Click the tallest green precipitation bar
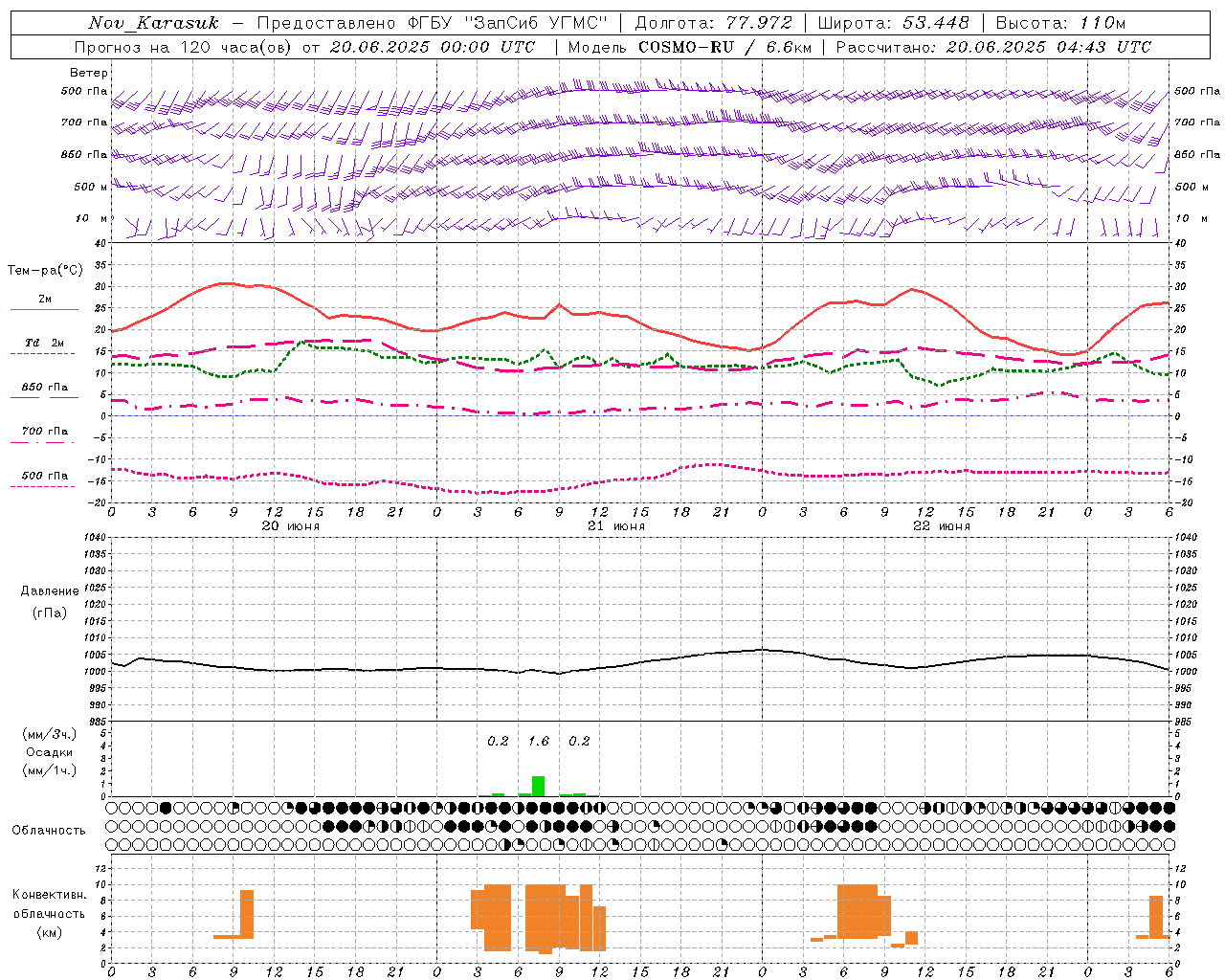This screenshot has width=1225, height=980. [x=538, y=786]
